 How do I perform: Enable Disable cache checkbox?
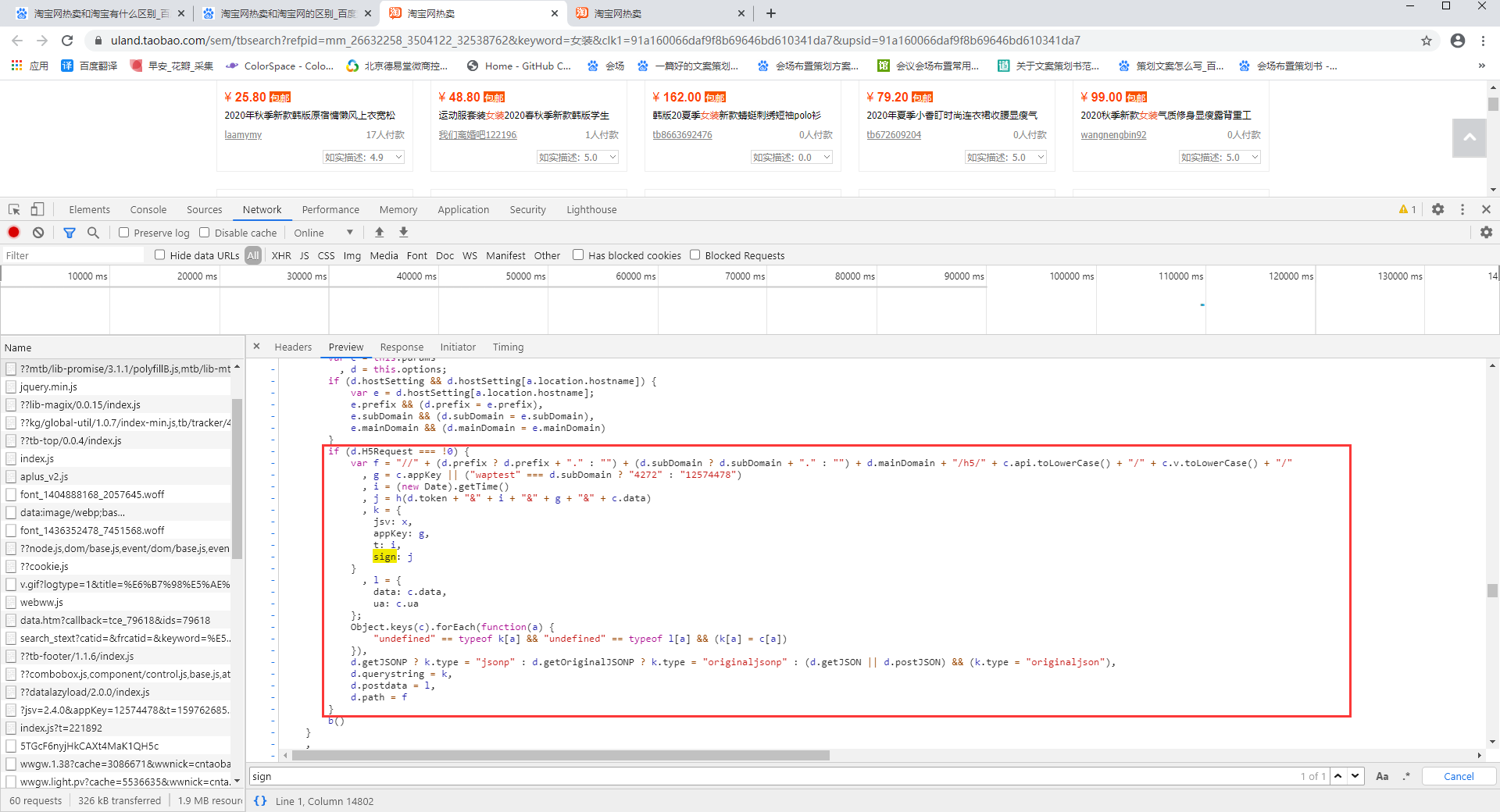pyautogui.click(x=205, y=233)
